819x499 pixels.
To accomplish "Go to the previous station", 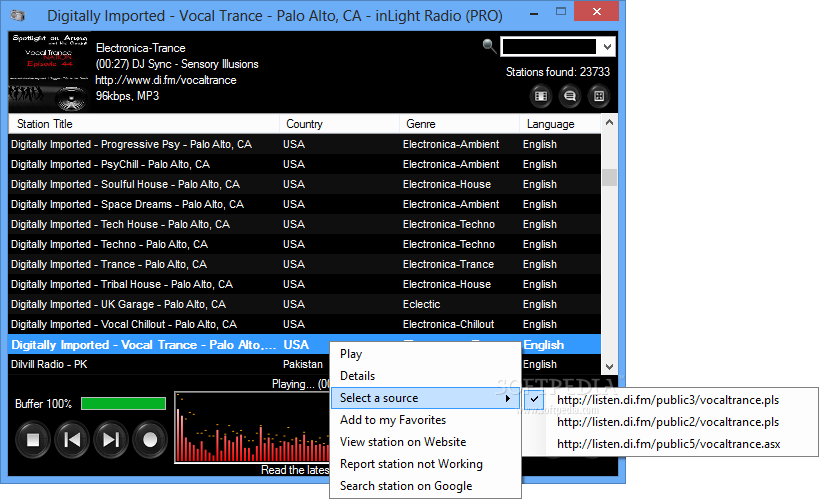I will pos(72,439).
